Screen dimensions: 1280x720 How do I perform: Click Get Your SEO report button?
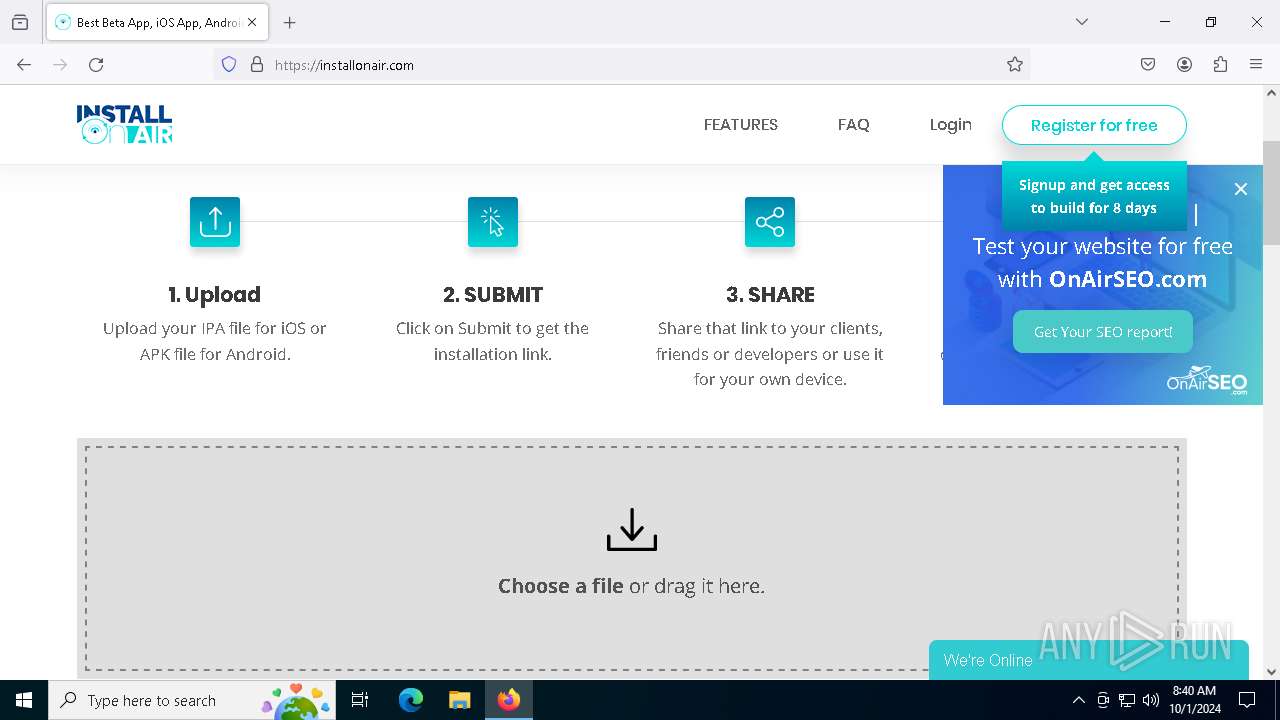point(1103,332)
